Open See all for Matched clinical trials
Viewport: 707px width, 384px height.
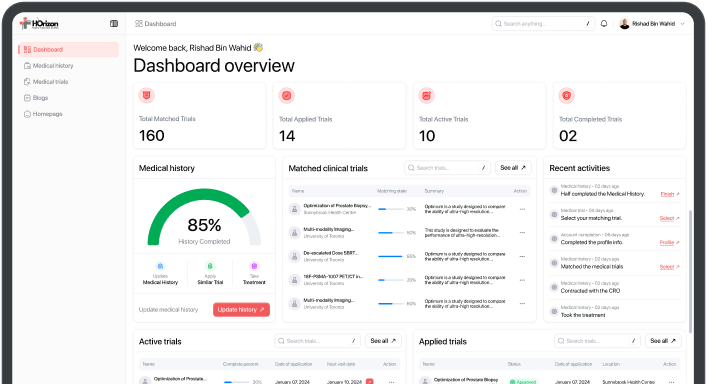(513, 168)
